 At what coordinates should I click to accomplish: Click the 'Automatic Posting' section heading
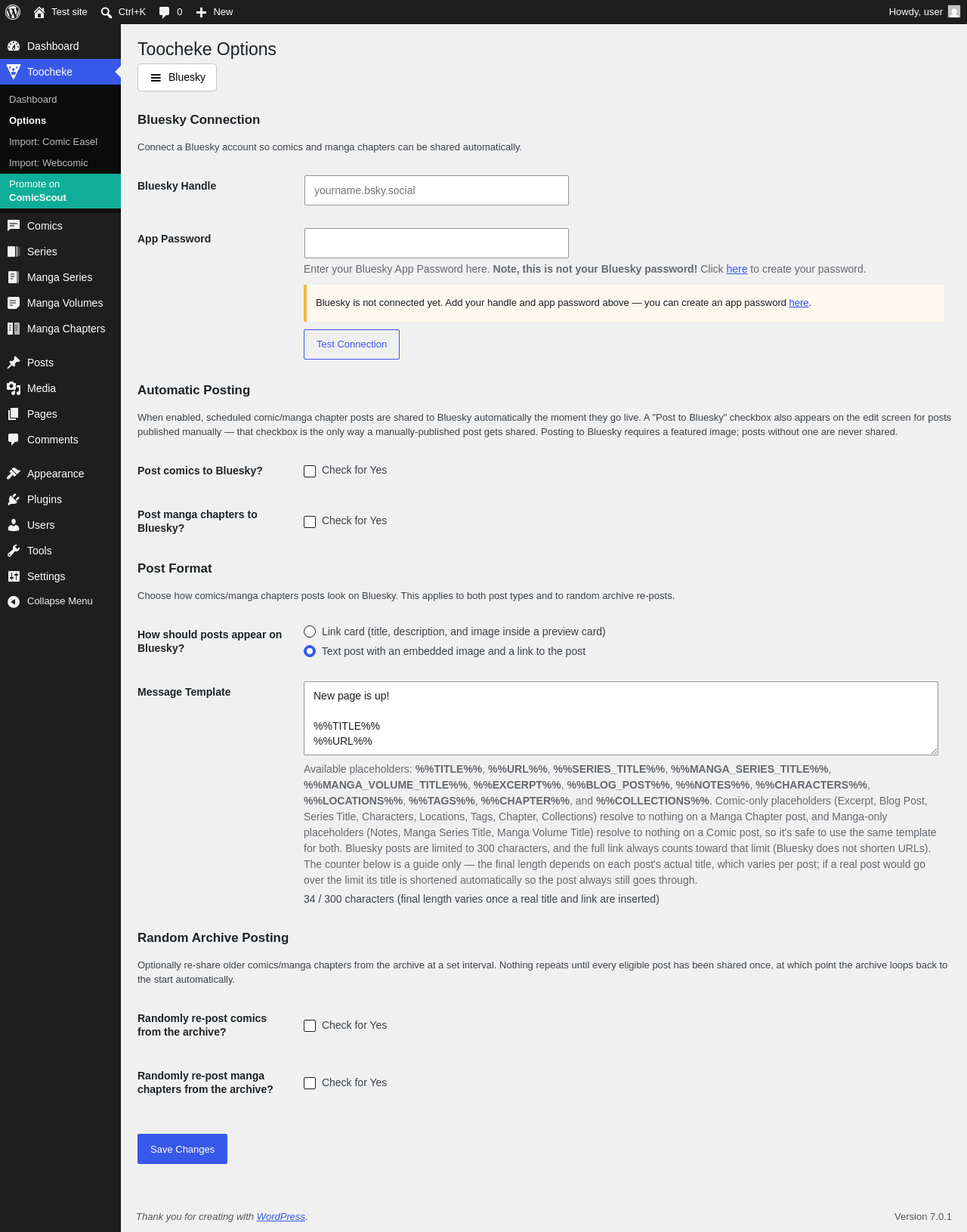tap(193, 390)
